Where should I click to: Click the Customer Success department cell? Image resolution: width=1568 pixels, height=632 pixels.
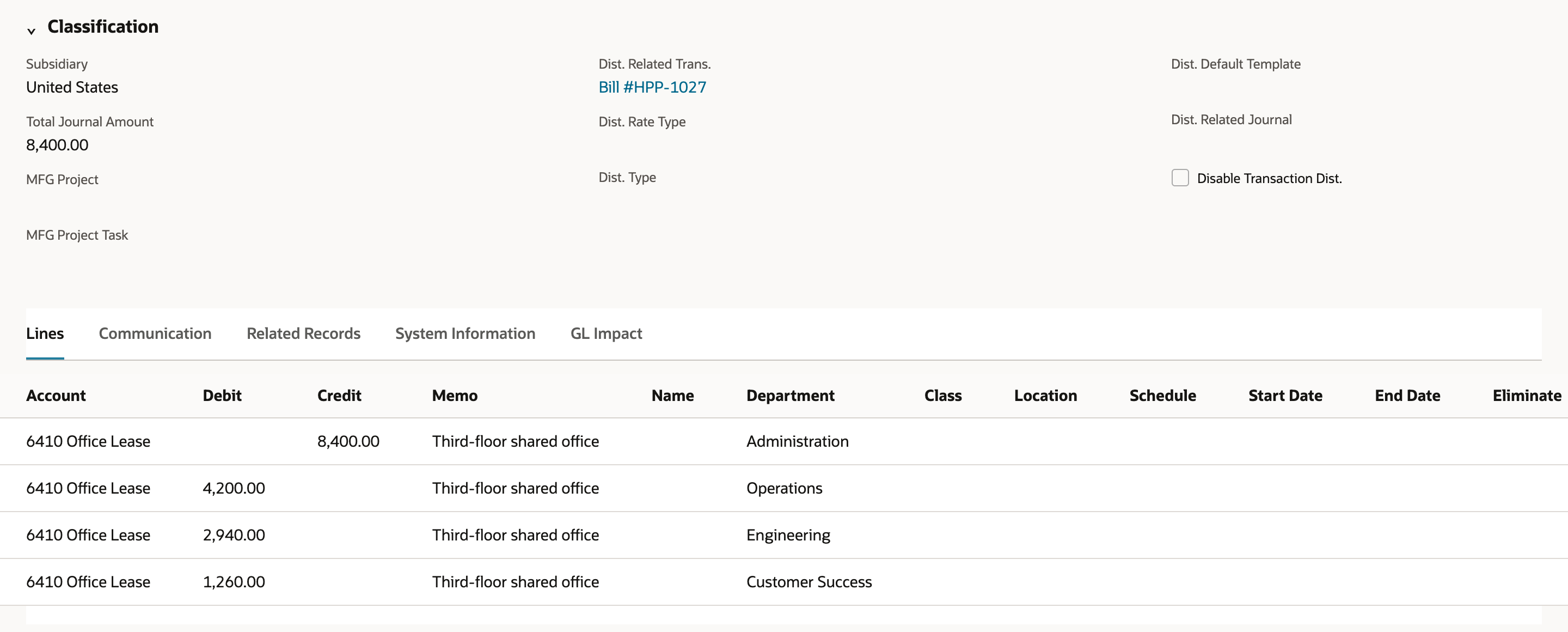click(x=809, y=581)
